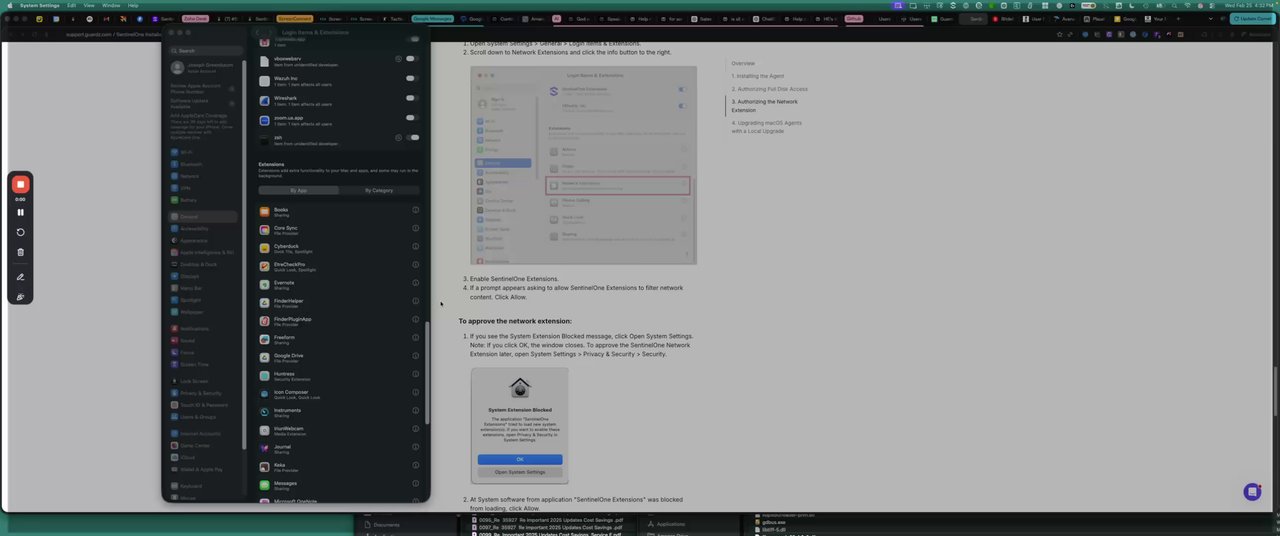The height and width of the screenshot is (536, 1280).
Task: Click the Messages app icon
Action: coord(264,484)
